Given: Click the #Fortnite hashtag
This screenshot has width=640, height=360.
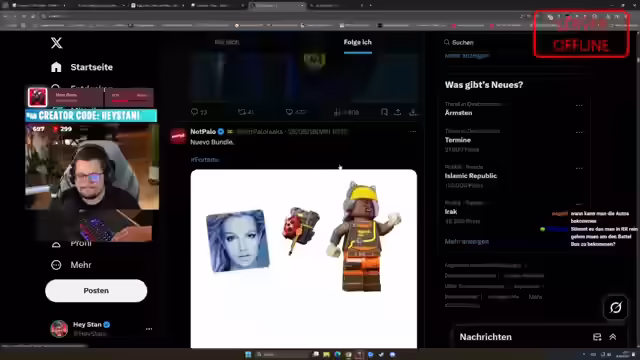Looking at the screenshot, I should click(x=205, y=160).
